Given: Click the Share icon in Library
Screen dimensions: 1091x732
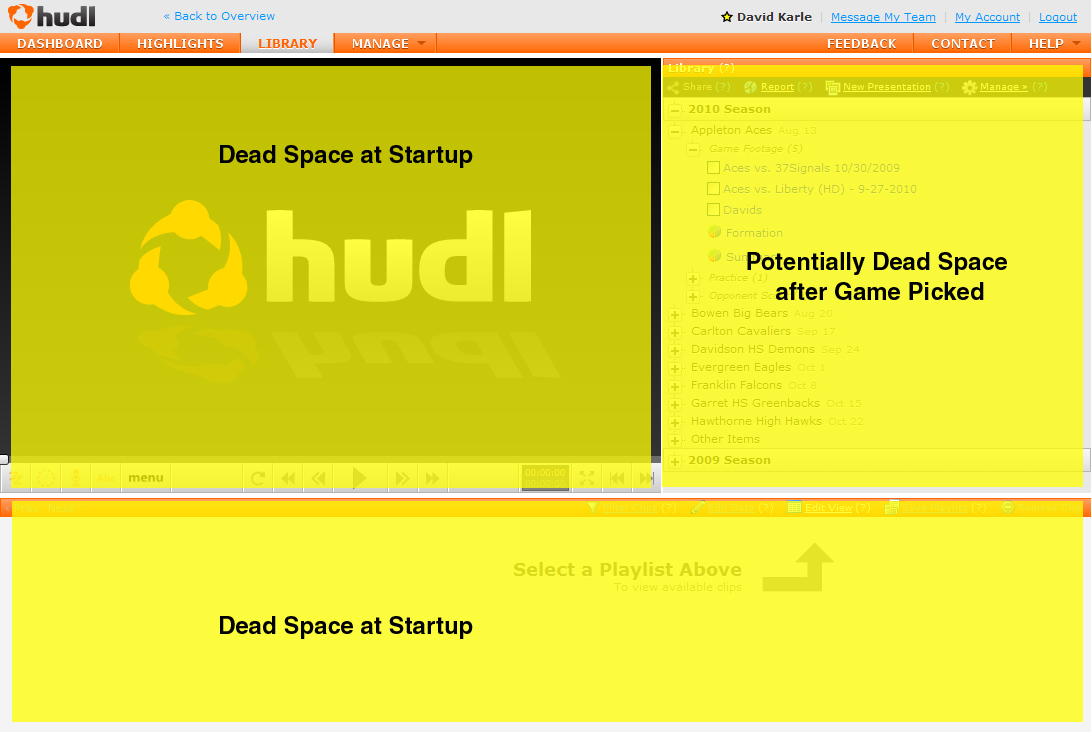Looking at the screenshot, I should pyautogui.click(x=673, y=88).
